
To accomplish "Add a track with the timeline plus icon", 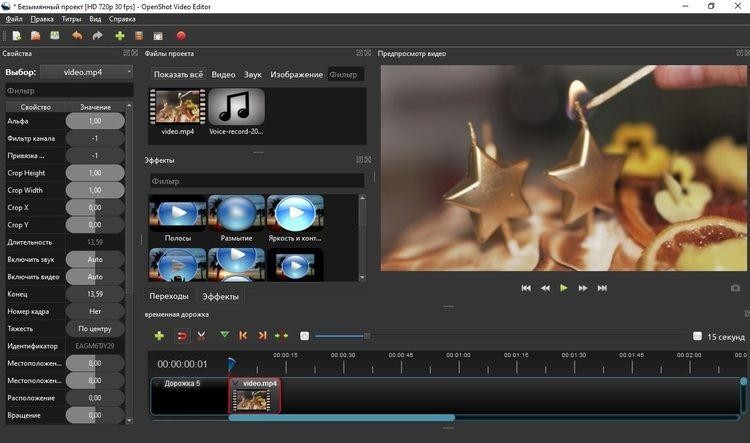I will pyautogui.click(x=159, y=336).
